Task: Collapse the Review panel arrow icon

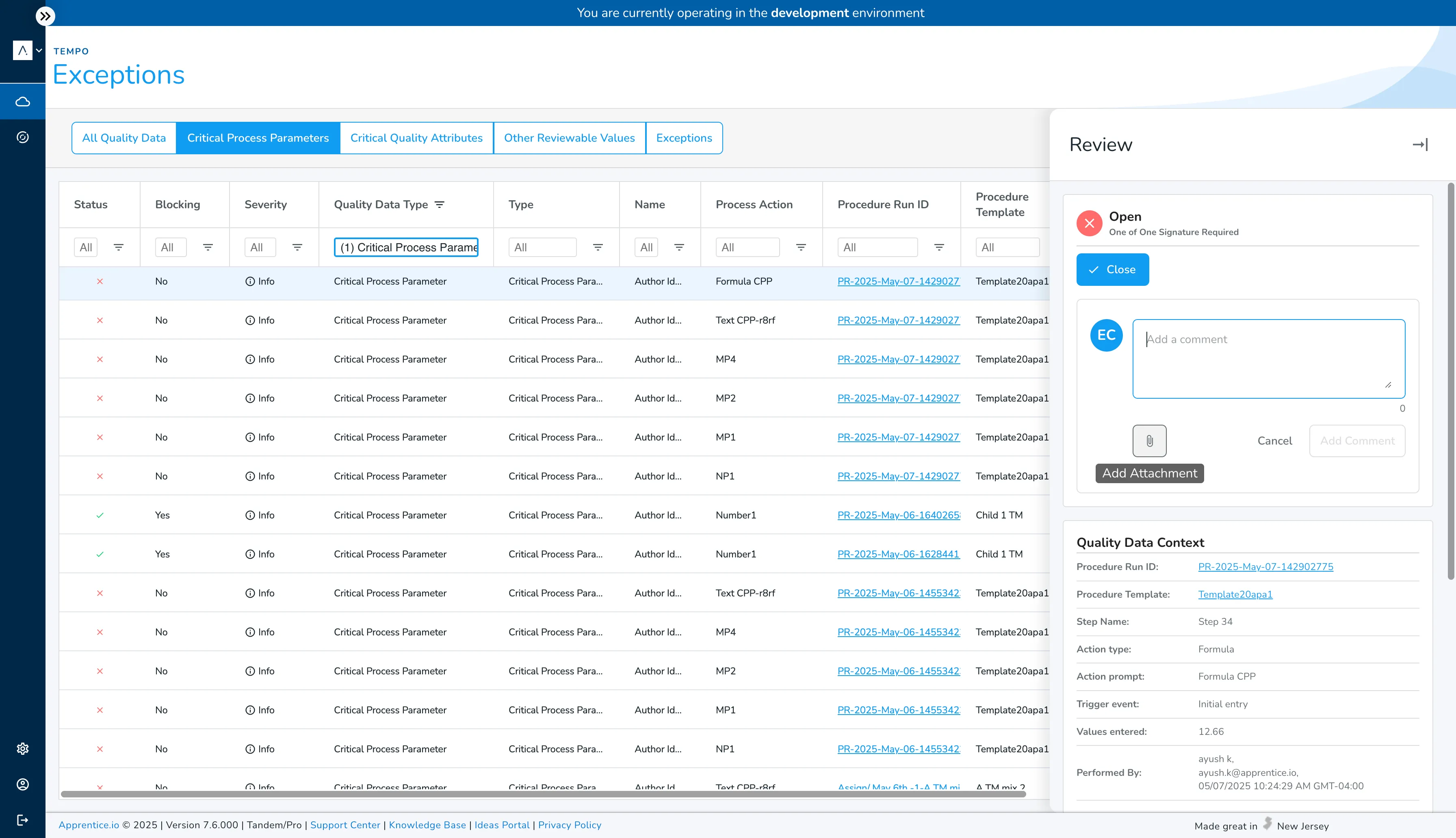Action: pos(1420,145)
